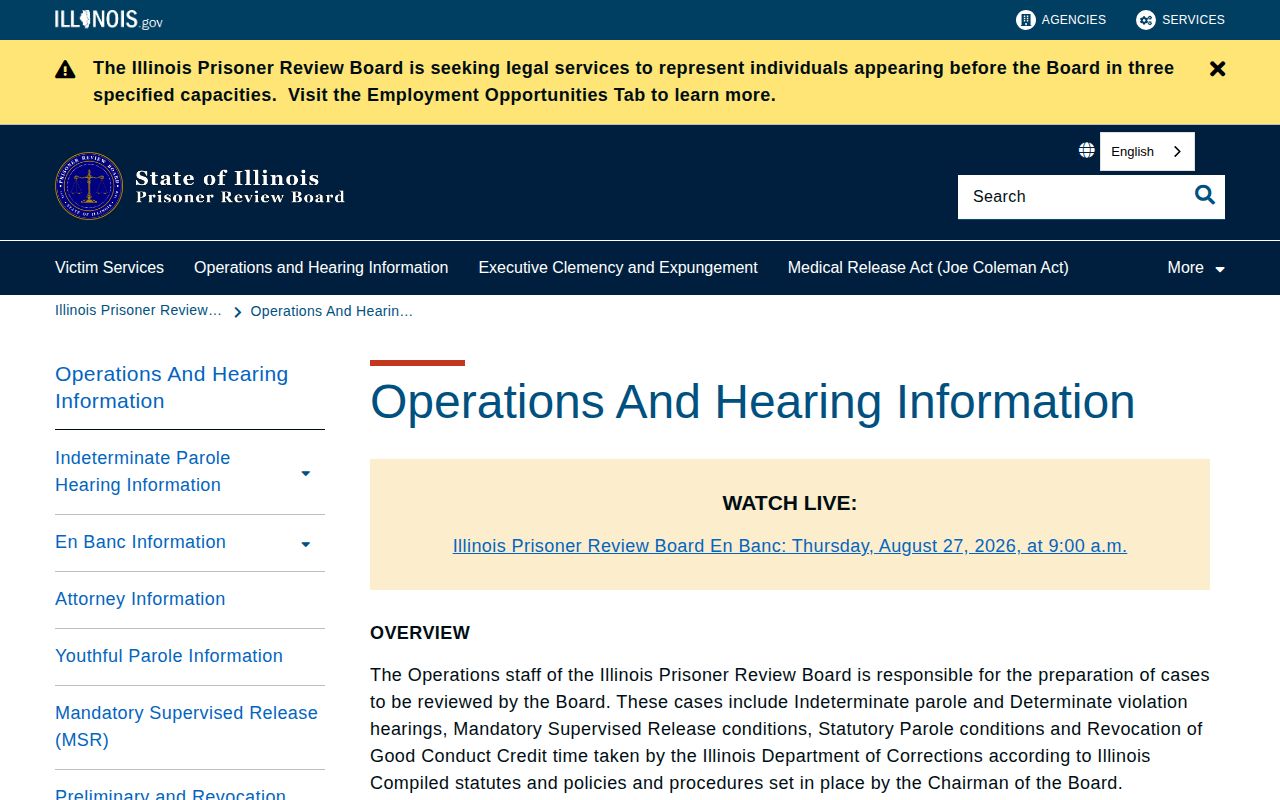
Task: Click the globe language icon
Action: point(1086,150)
